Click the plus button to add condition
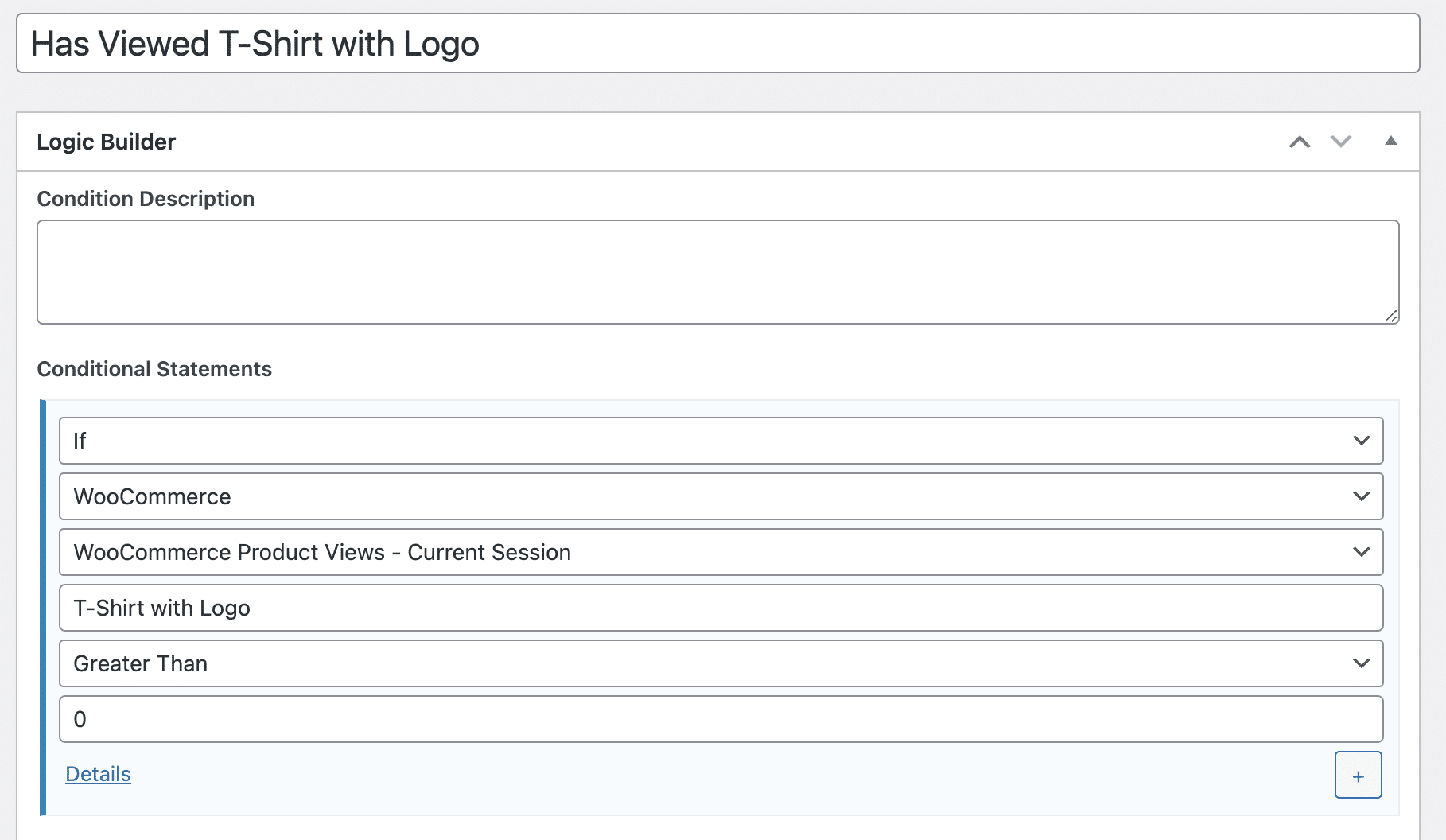The height and width of the screenshot is (840, 1446). pyautogui.click(x=1358, y=775)
